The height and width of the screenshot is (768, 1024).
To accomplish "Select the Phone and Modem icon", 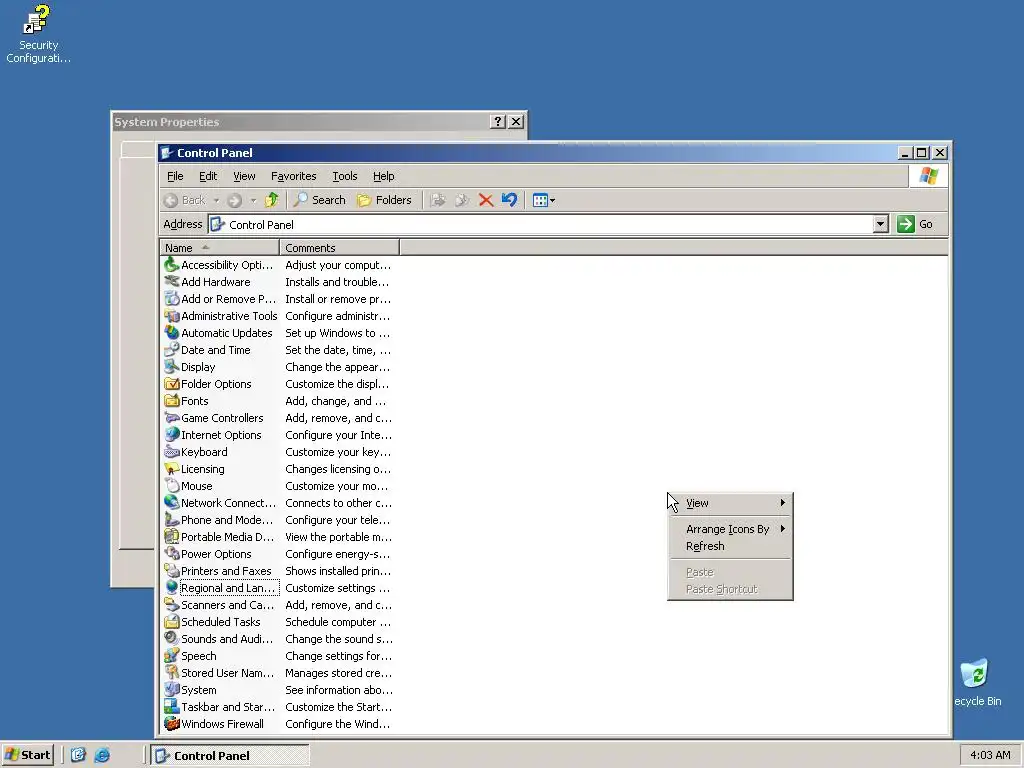I will (x=172, y=519).
